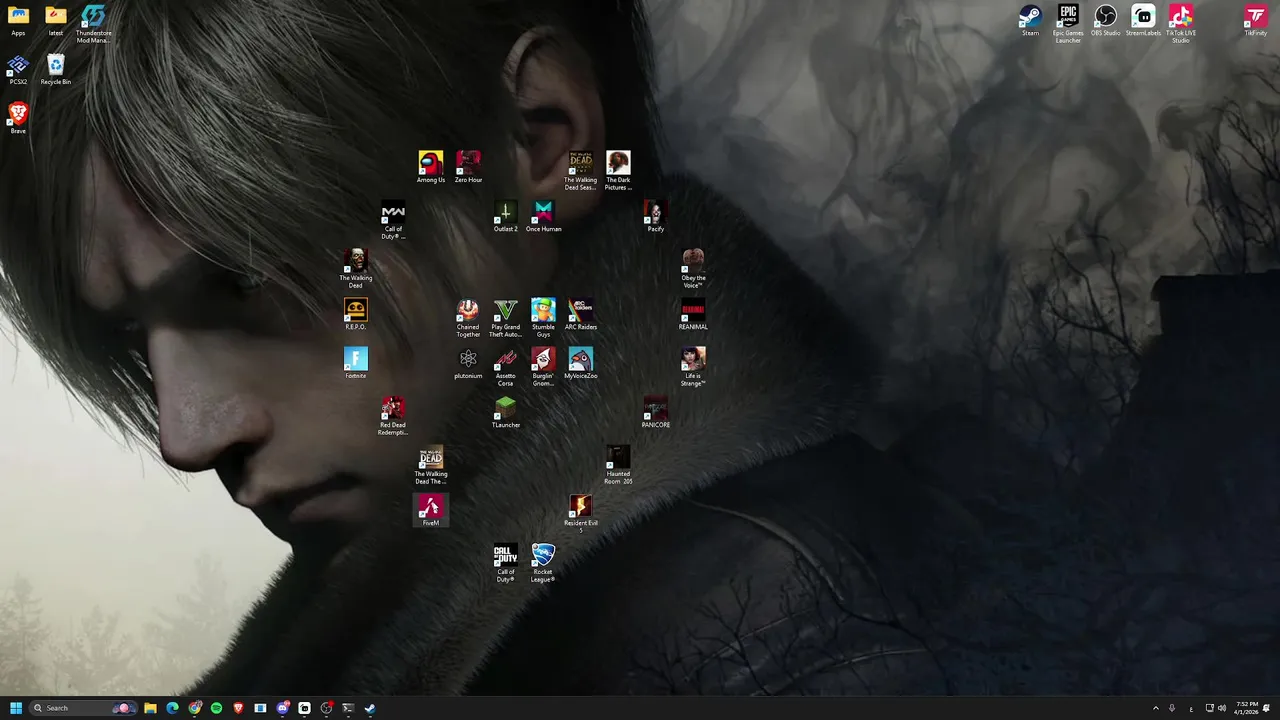The height and width of the screenshot is (720, 1280).
Task: Select the PANICORE desktop icon
Action: [656, 412]
